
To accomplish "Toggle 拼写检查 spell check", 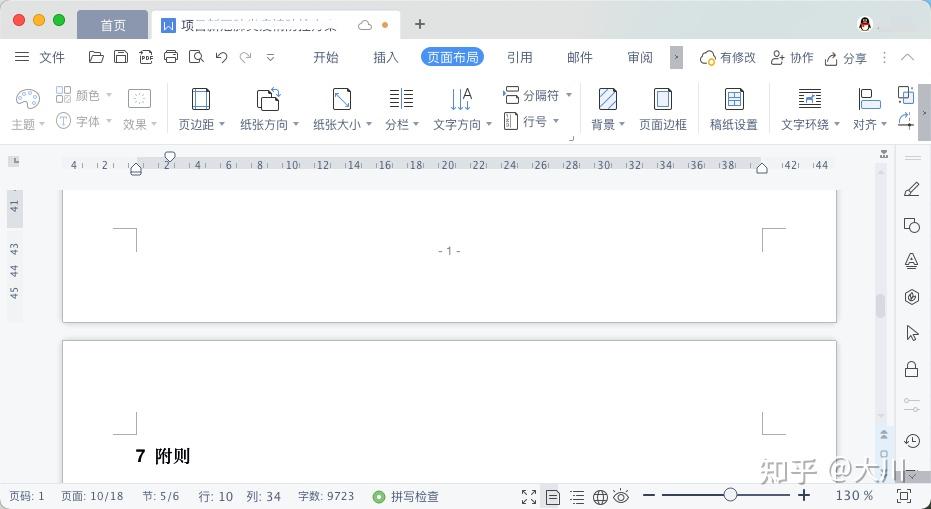I will click(x=406, y=496).
